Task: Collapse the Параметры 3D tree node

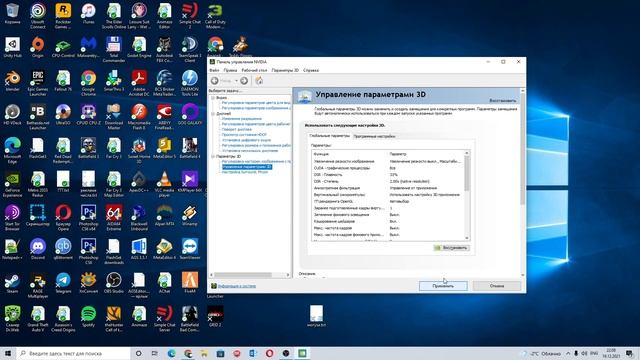Action: pos(213,156)
